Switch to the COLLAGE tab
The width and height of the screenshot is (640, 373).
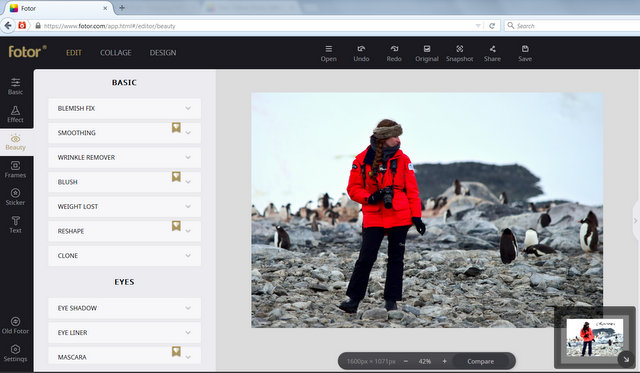pos(116,53)
